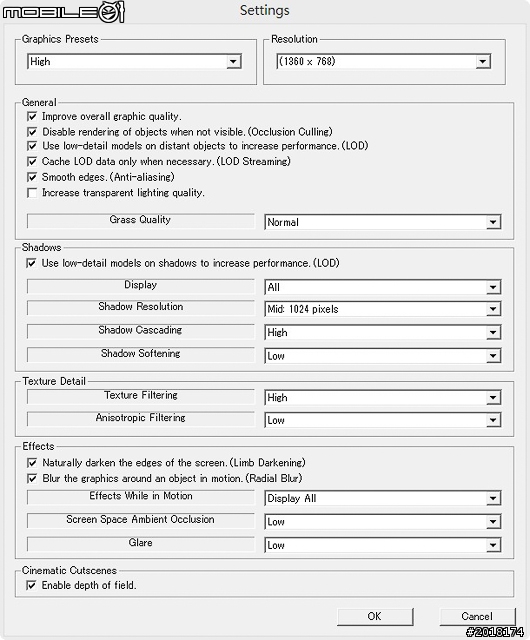Viewport: 530px width, 640px height.
Task: Toggle Improve overall graphic quality checkbox
Action: click(32, 117)
